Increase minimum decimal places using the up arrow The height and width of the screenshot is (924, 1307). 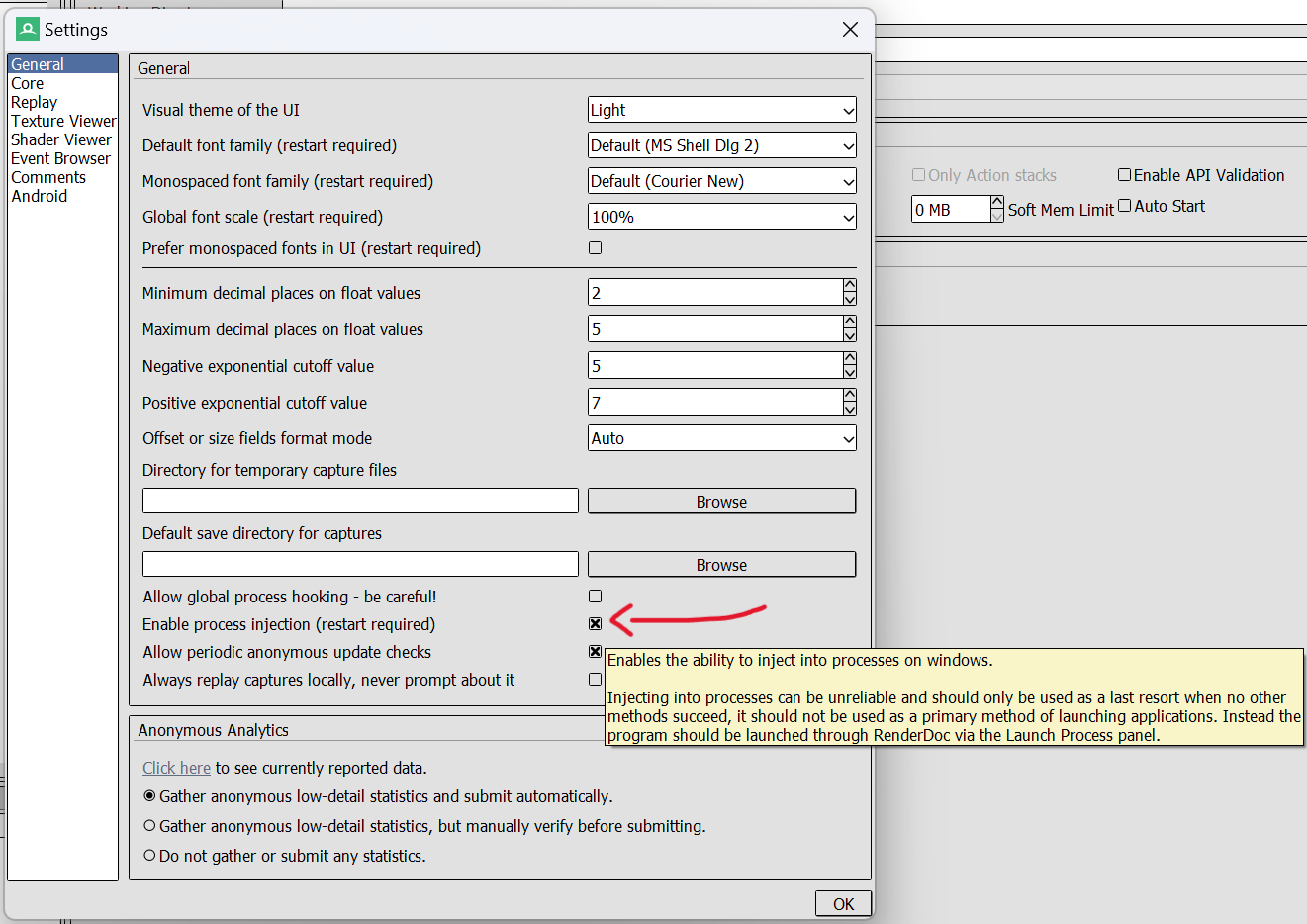[x=849, y=286]
